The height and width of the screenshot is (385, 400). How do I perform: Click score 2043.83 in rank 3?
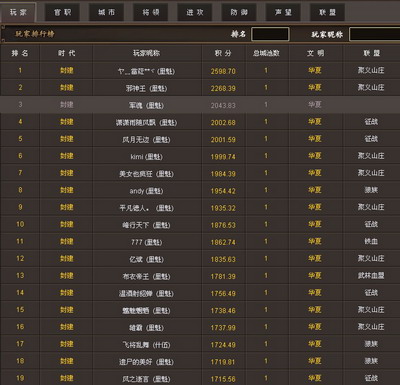pos(223,105)
